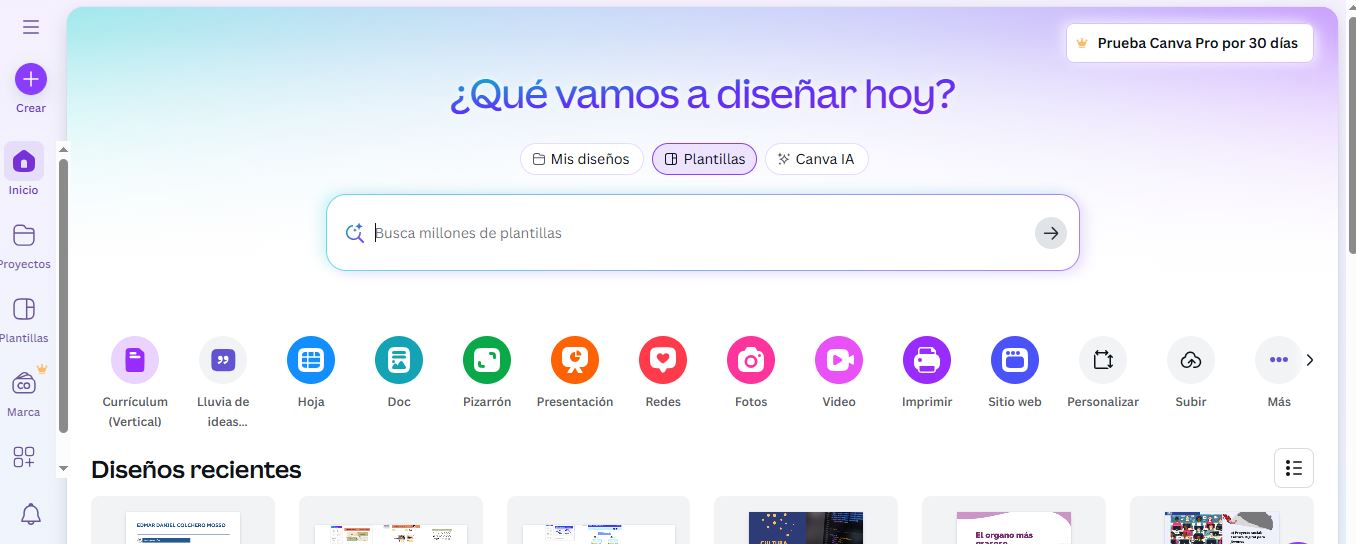This screenshot has width=1356, height=544.
Task: Click the Diseños recientes heading
Action: (x=196, y=469)
